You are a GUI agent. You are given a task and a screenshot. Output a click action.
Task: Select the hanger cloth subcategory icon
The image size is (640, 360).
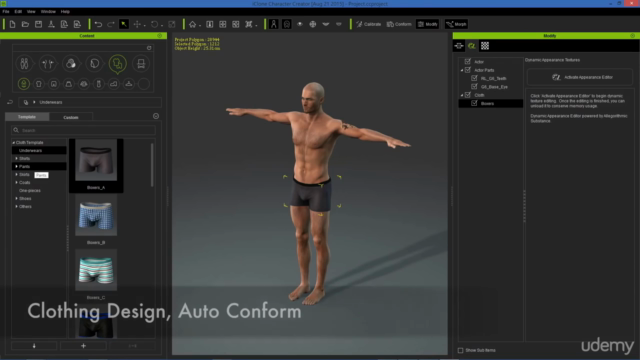pos(129,84)
